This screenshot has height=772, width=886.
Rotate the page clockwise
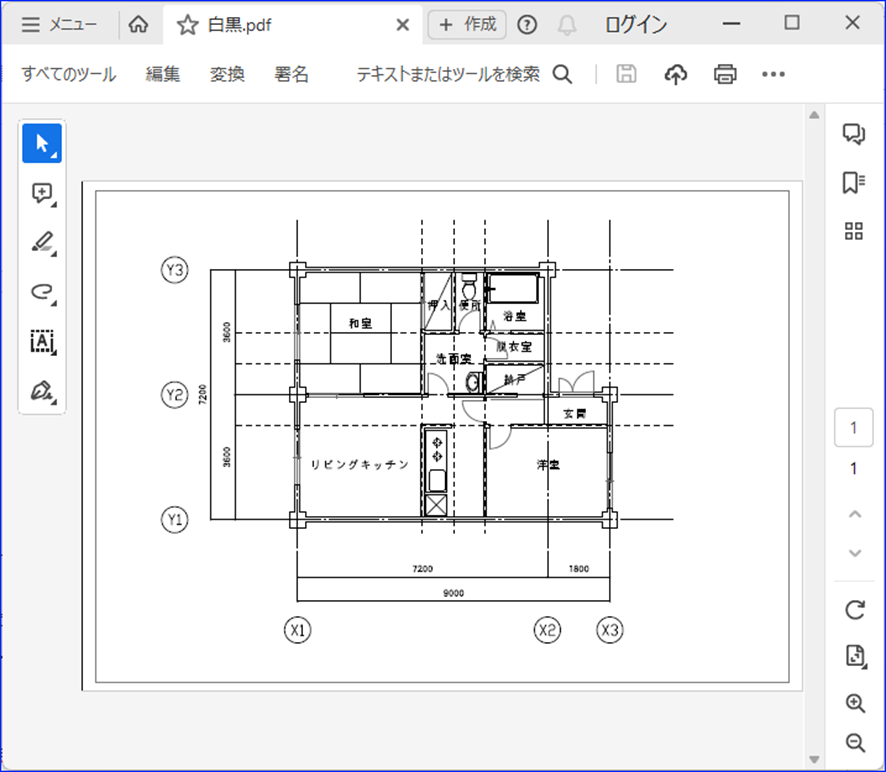(x=854, y=609)
